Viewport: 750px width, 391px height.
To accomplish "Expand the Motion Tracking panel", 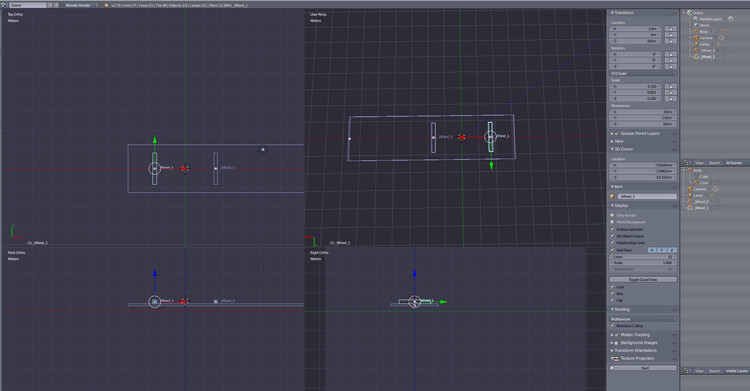I will pos(612,335).
